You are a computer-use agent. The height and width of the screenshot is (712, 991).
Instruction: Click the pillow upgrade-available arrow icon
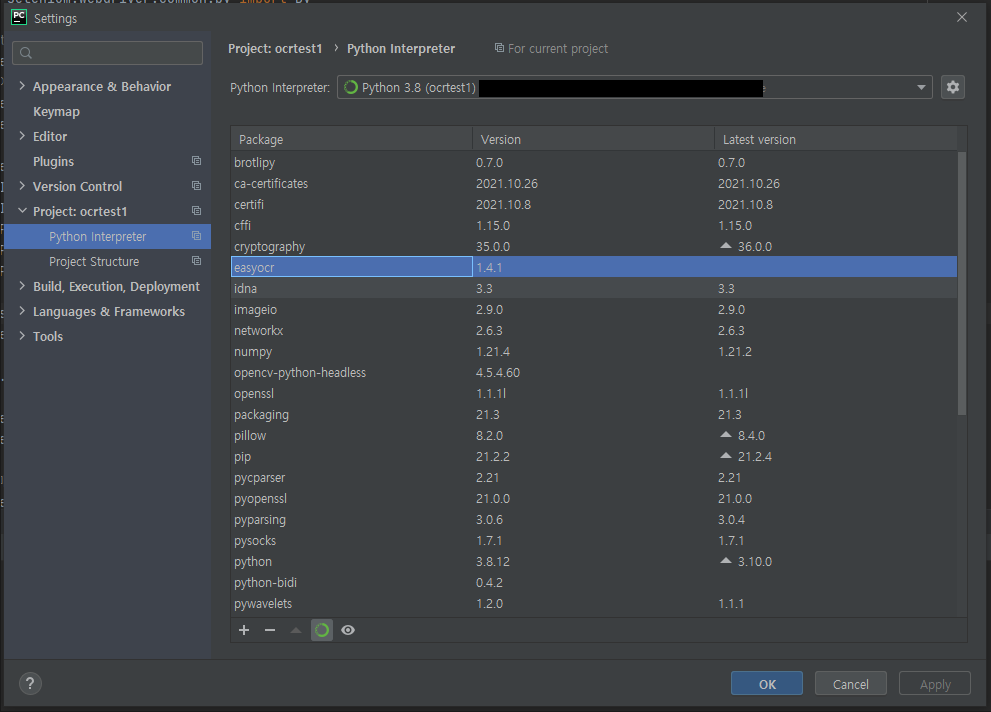pyautogui.click(x=726, y=435)
